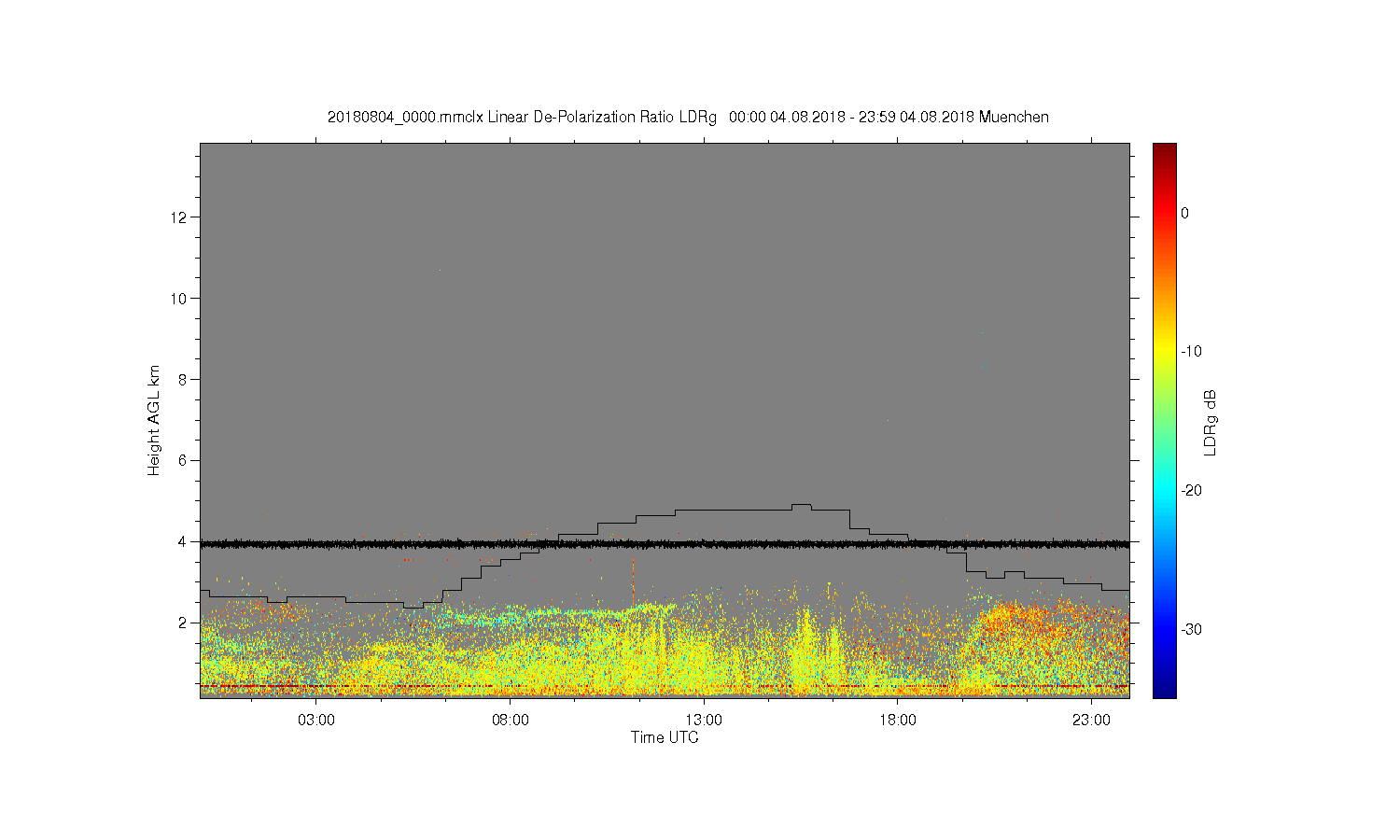Click the height tick label '8'
This screenshot has width=1400, height=840.
coord(184,379)
